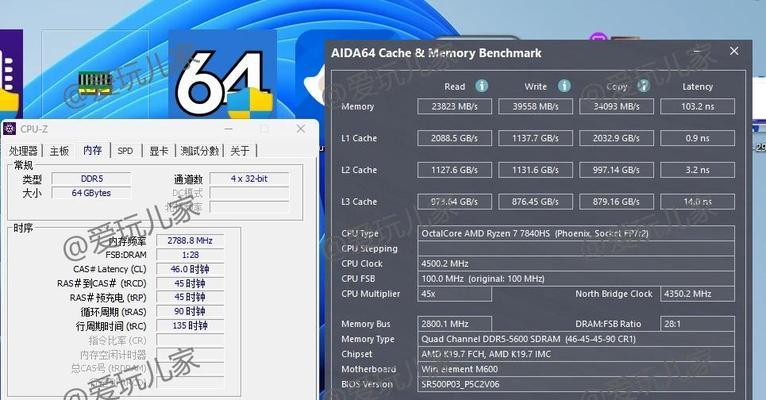This screenshot has width=766, height=400.
Task: Open the 关于 tab in CPU-Z
Action: pos(239,151)
